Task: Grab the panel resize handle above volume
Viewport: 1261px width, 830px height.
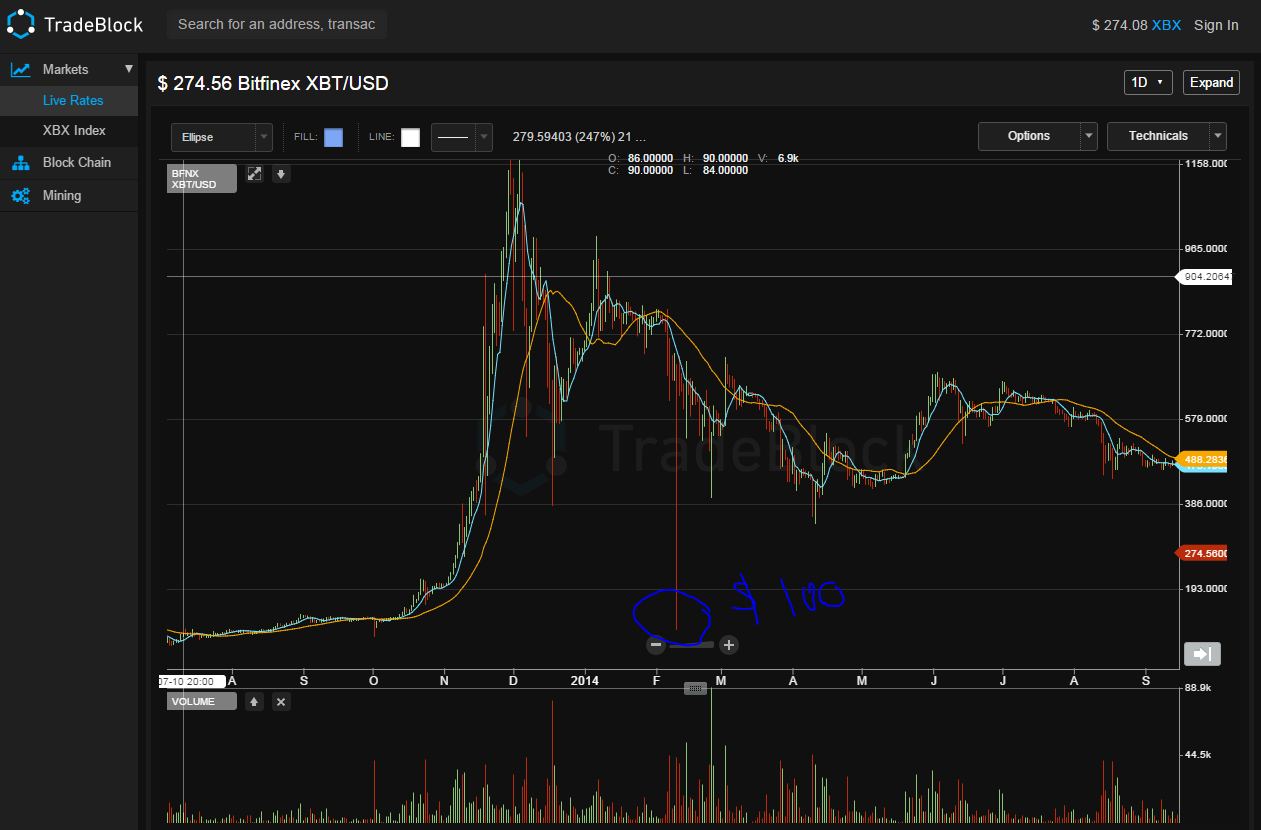Action: click(695, 688)
